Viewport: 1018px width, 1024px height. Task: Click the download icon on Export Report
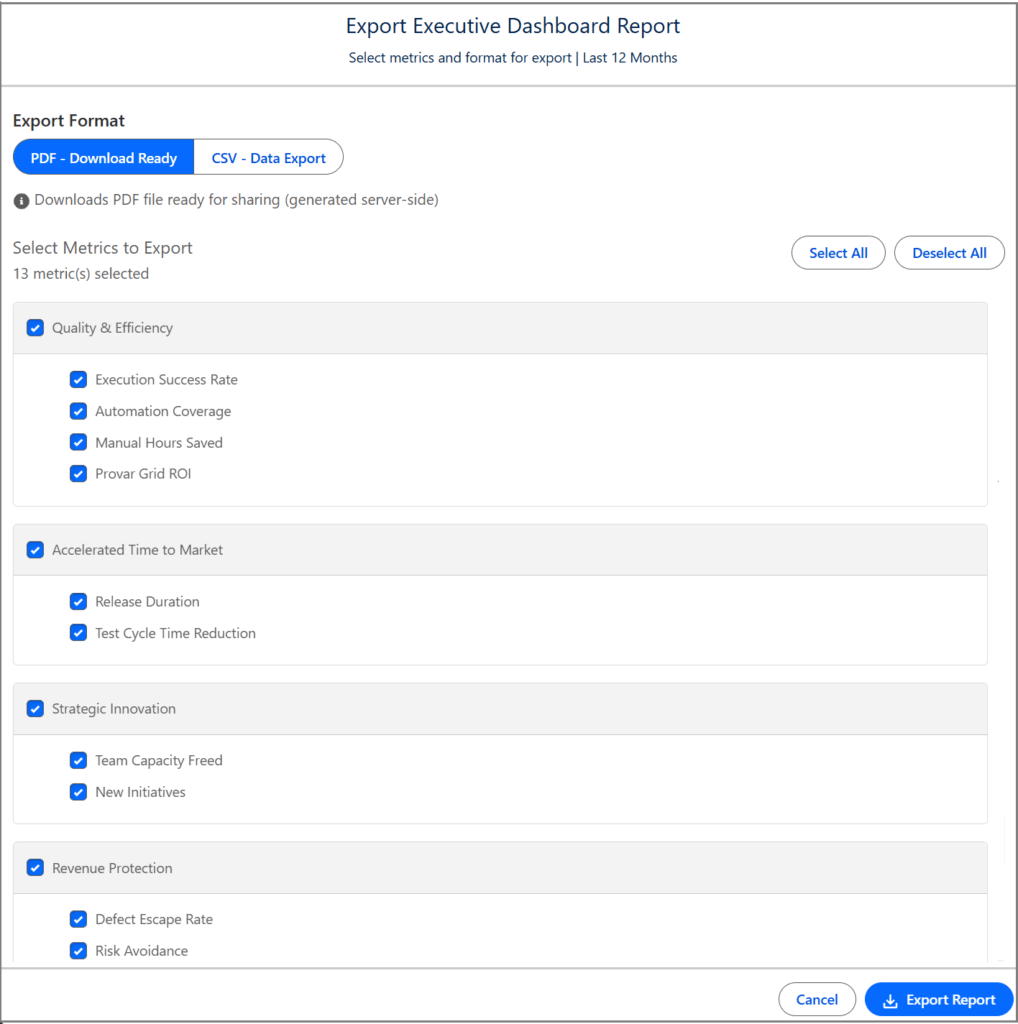[x=890, y=1000]
